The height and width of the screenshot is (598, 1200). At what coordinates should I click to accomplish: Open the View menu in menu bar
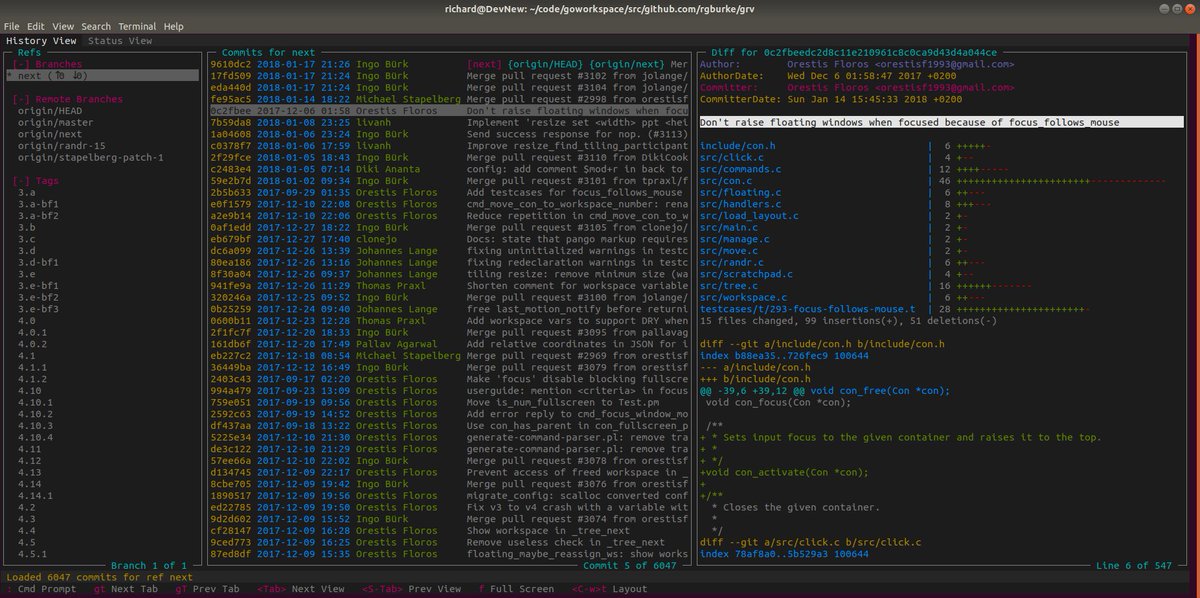click(62, 26)
